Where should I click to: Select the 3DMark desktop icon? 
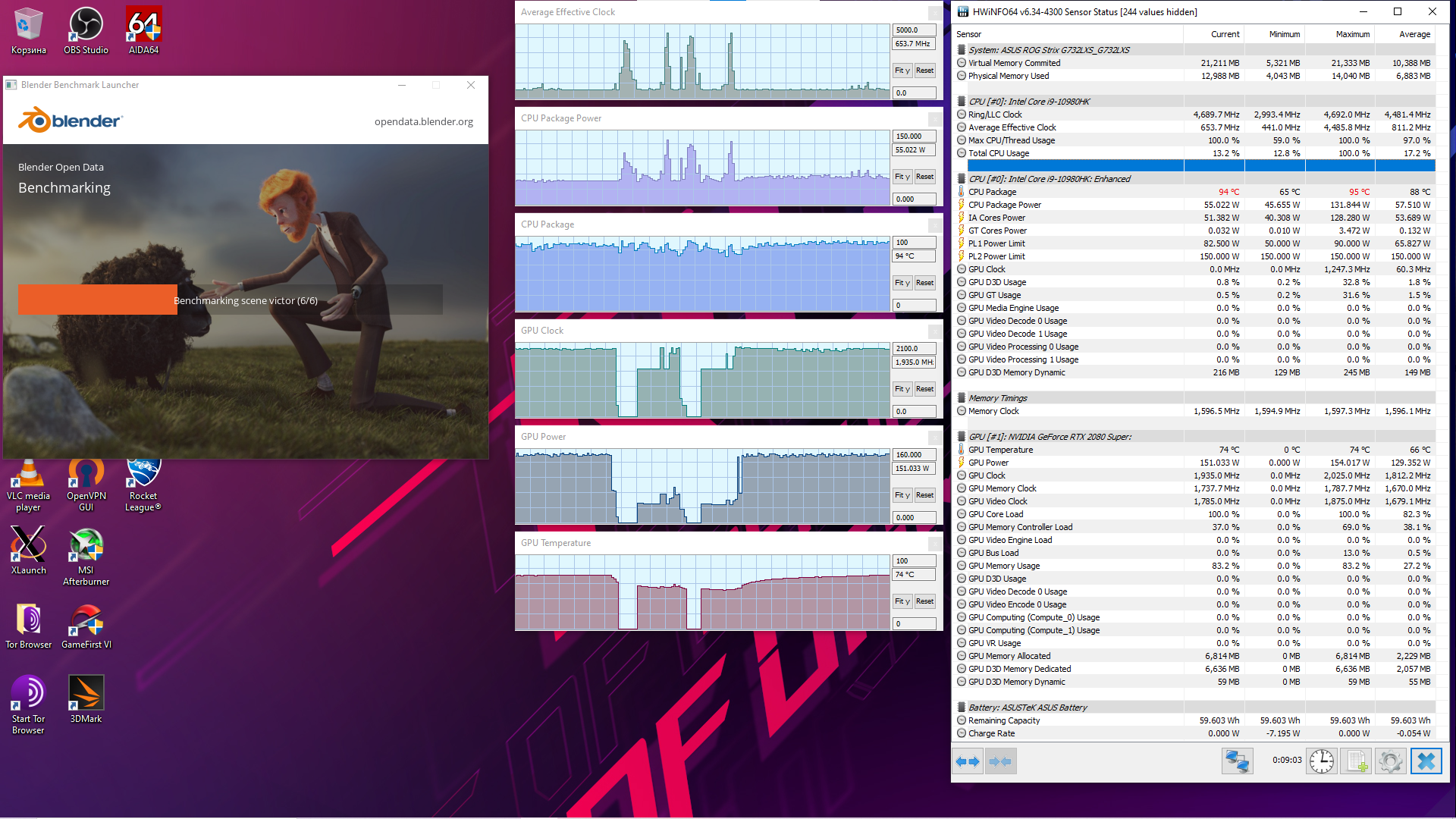tap(86, 699)
